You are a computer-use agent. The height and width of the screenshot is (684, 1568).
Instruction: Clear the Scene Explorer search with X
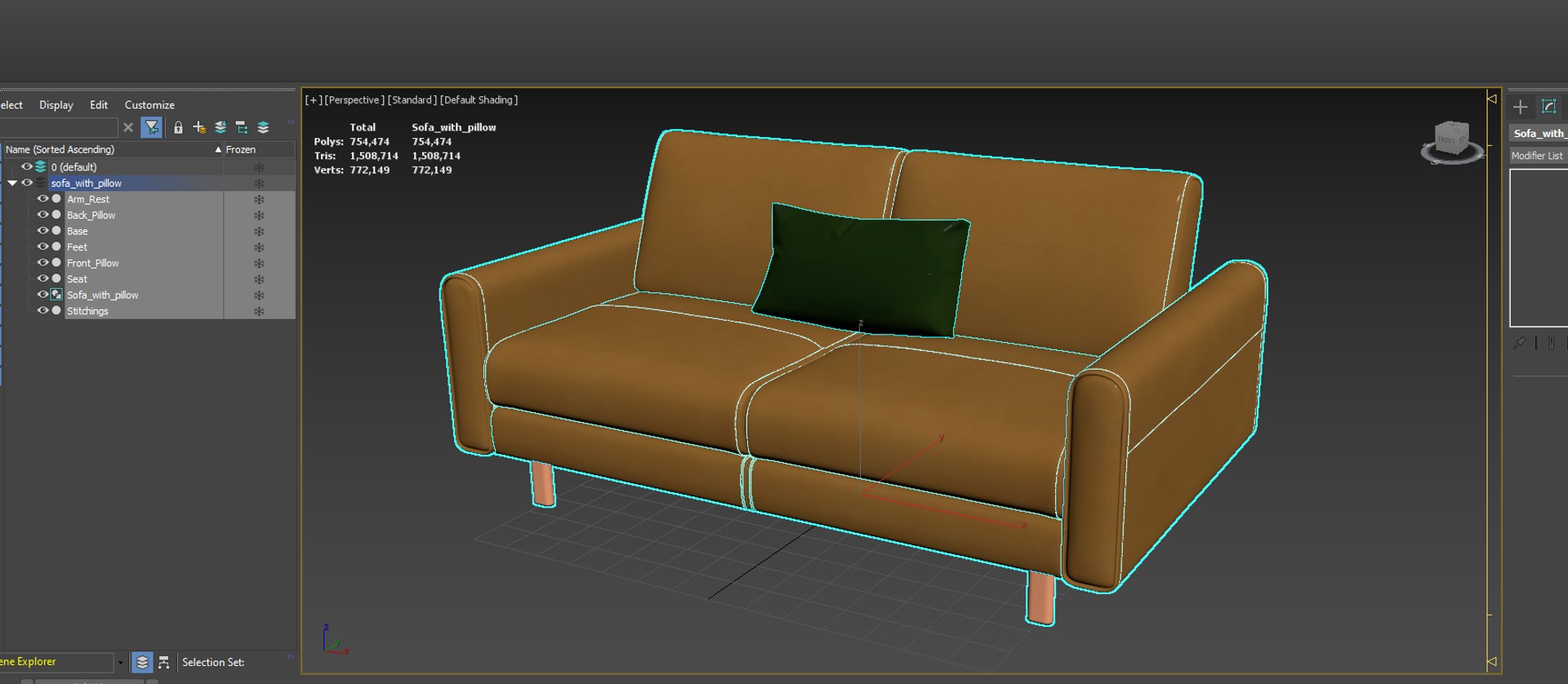[x=128, y=127]
